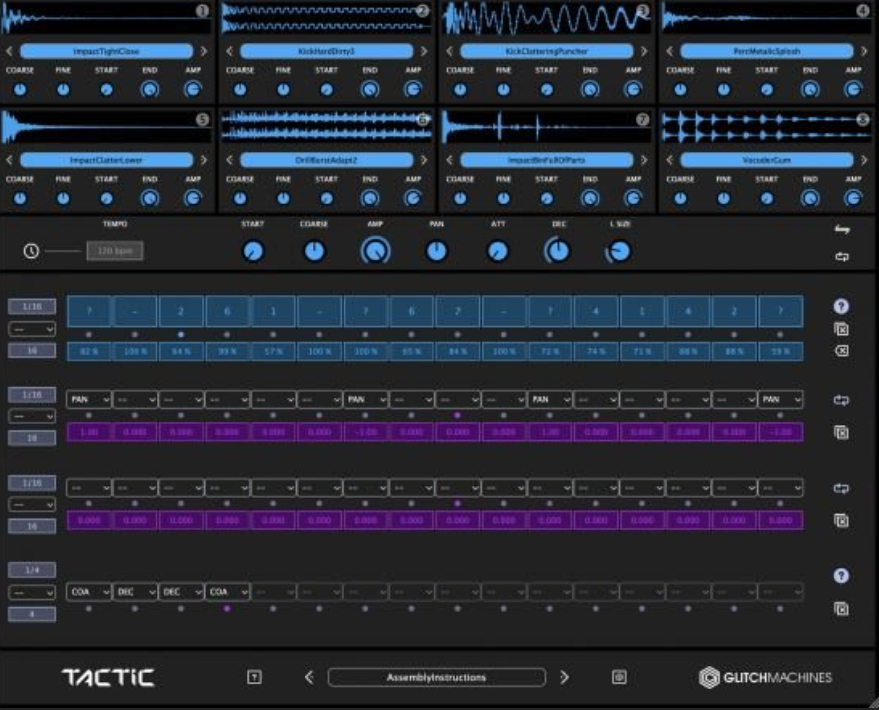The image size is (879, 710).
Task: Click the DrillBurstAdapt2 sample name button
Action: 326,160
